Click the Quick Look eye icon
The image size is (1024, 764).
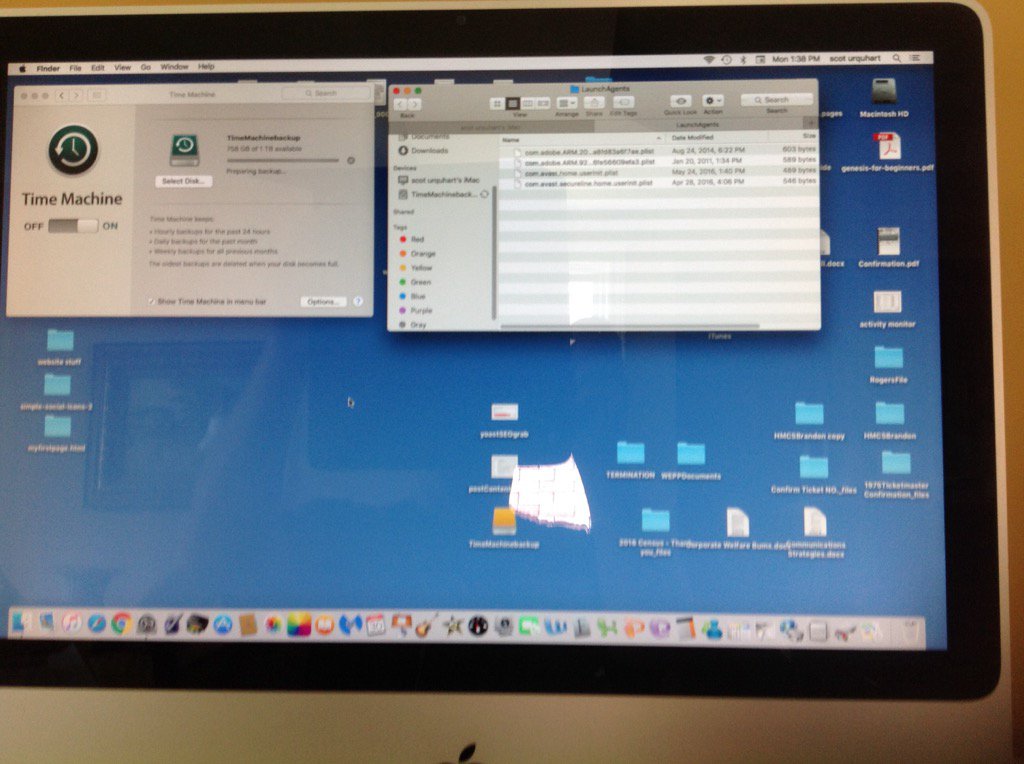click(680, 101)
